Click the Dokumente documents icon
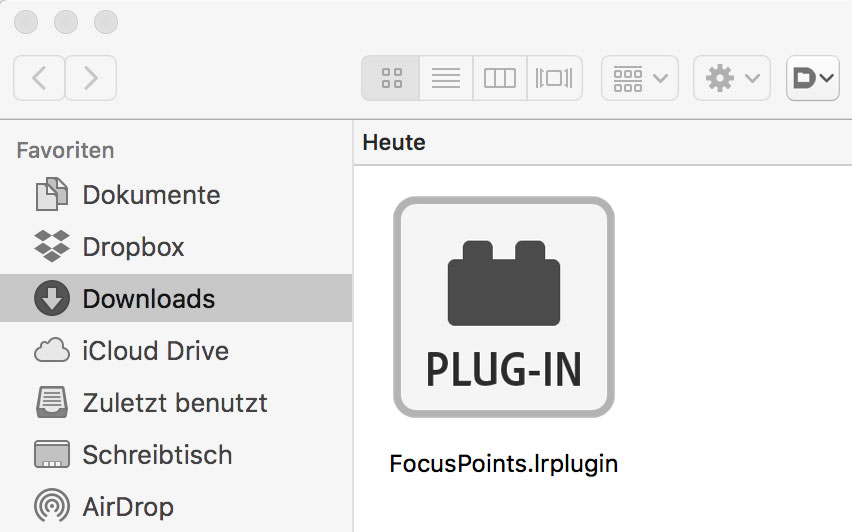The height and width of the screenshot is (532, 852). point(51,195)
